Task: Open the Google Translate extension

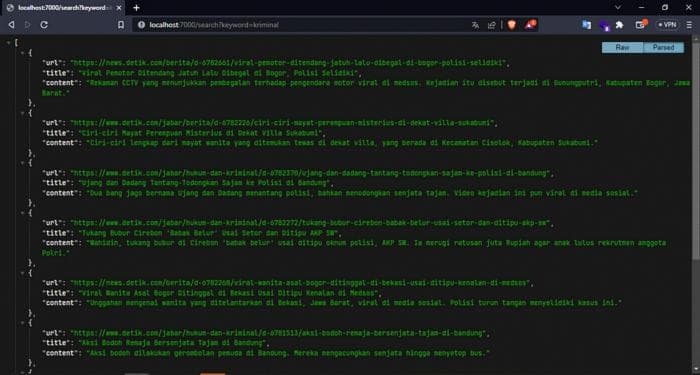Action: (587, 25)
